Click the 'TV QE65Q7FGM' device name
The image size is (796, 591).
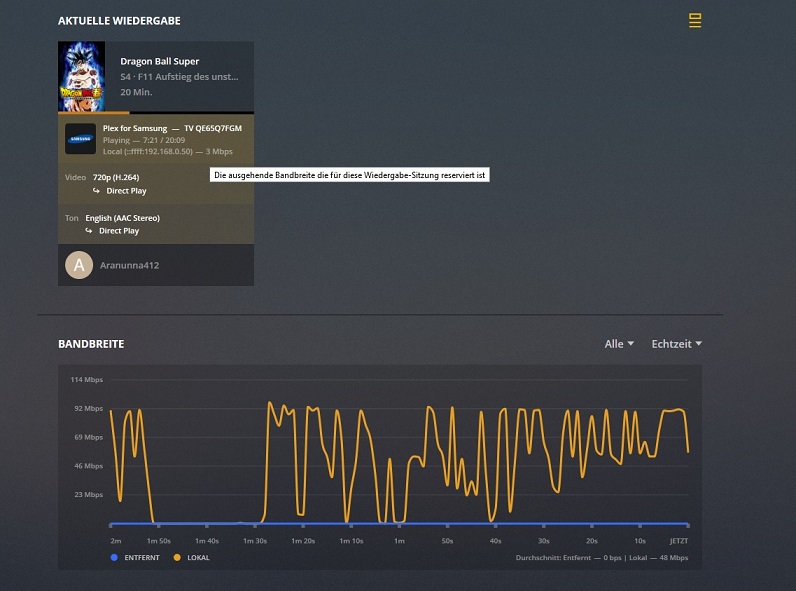pos(213,128)
